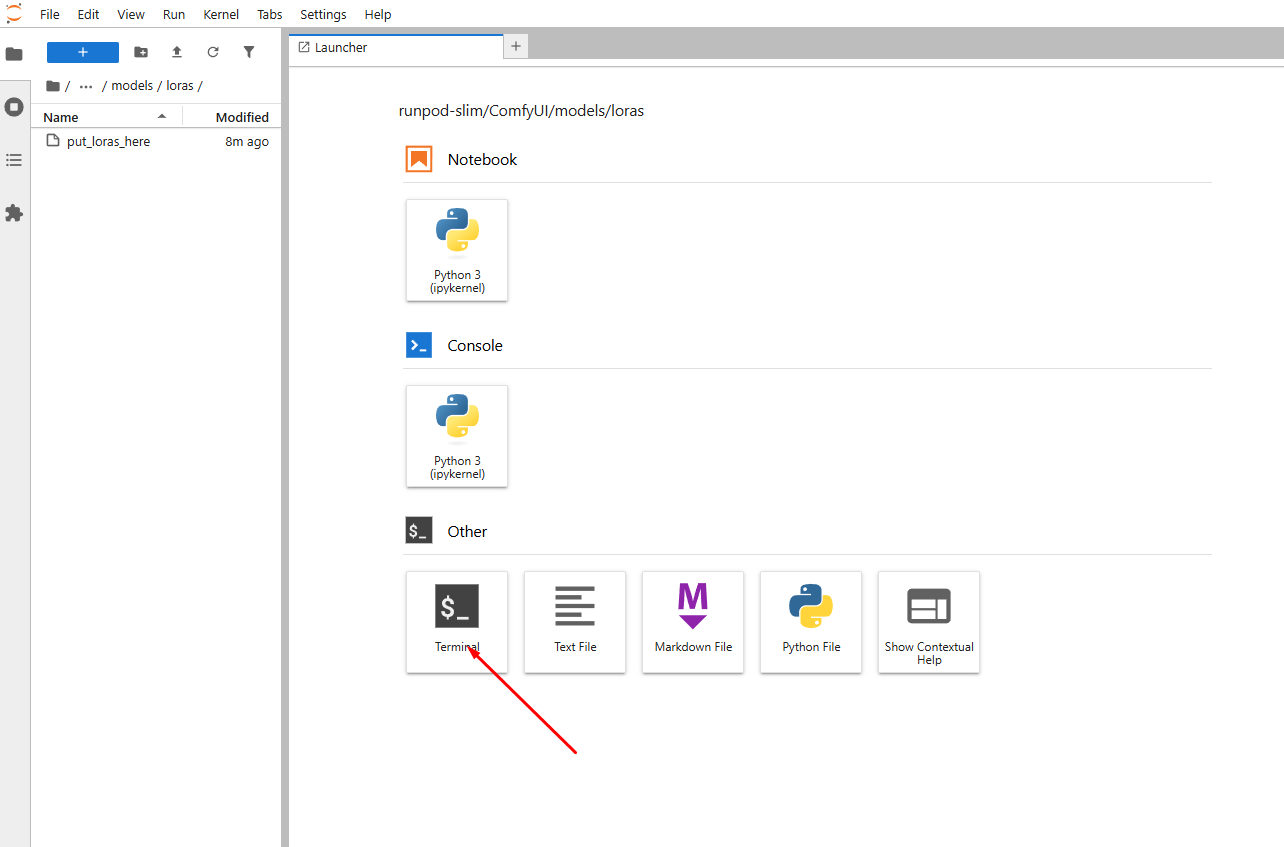Click the New Folder toolbar icon
This screenshot has width=1284, height=847.
point(141,52)
